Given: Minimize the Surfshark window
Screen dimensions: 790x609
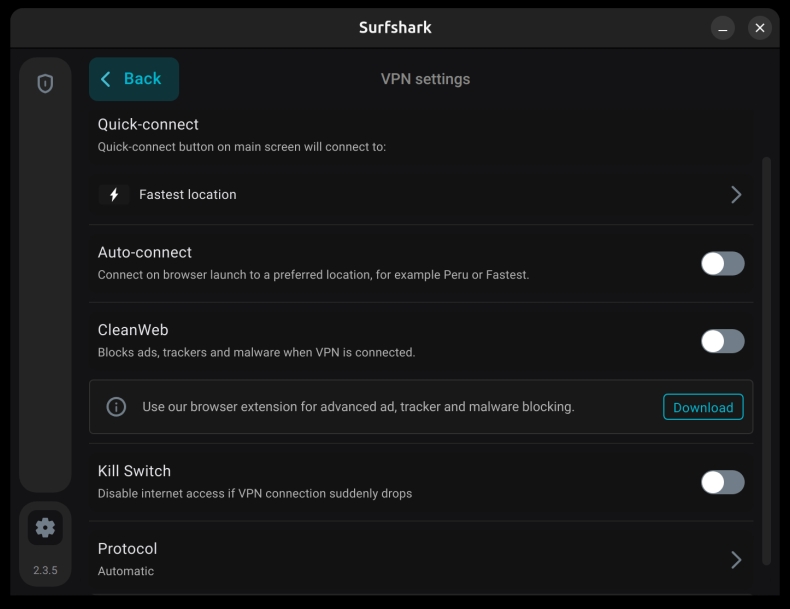Looking at the screenshot, I should tap(723, 28).
